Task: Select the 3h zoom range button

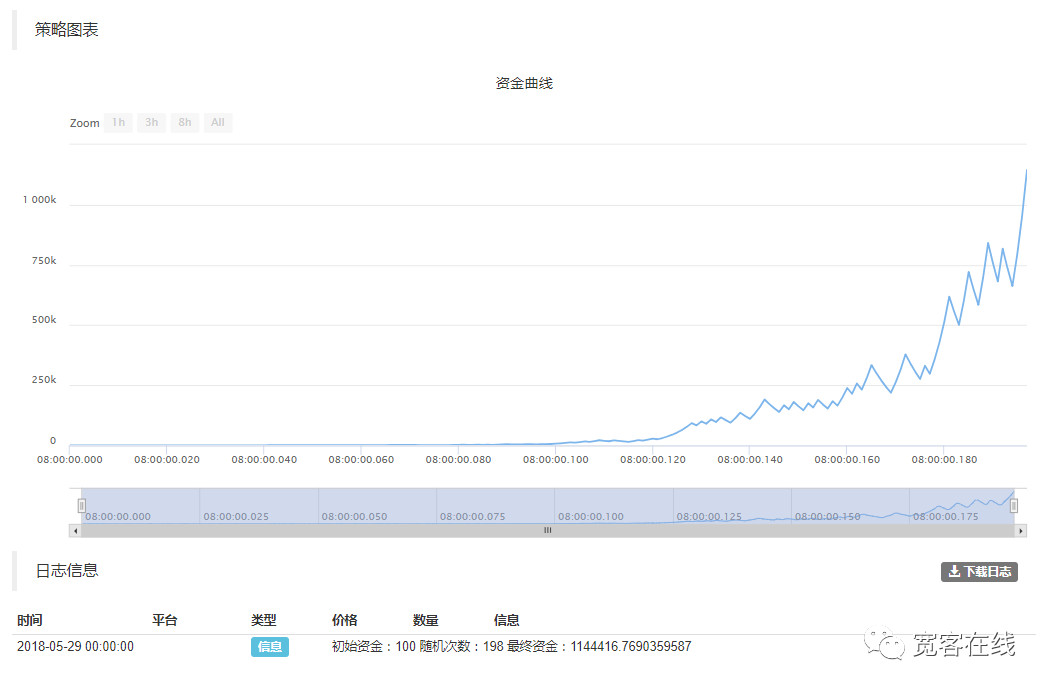Action: coord(151,123)
